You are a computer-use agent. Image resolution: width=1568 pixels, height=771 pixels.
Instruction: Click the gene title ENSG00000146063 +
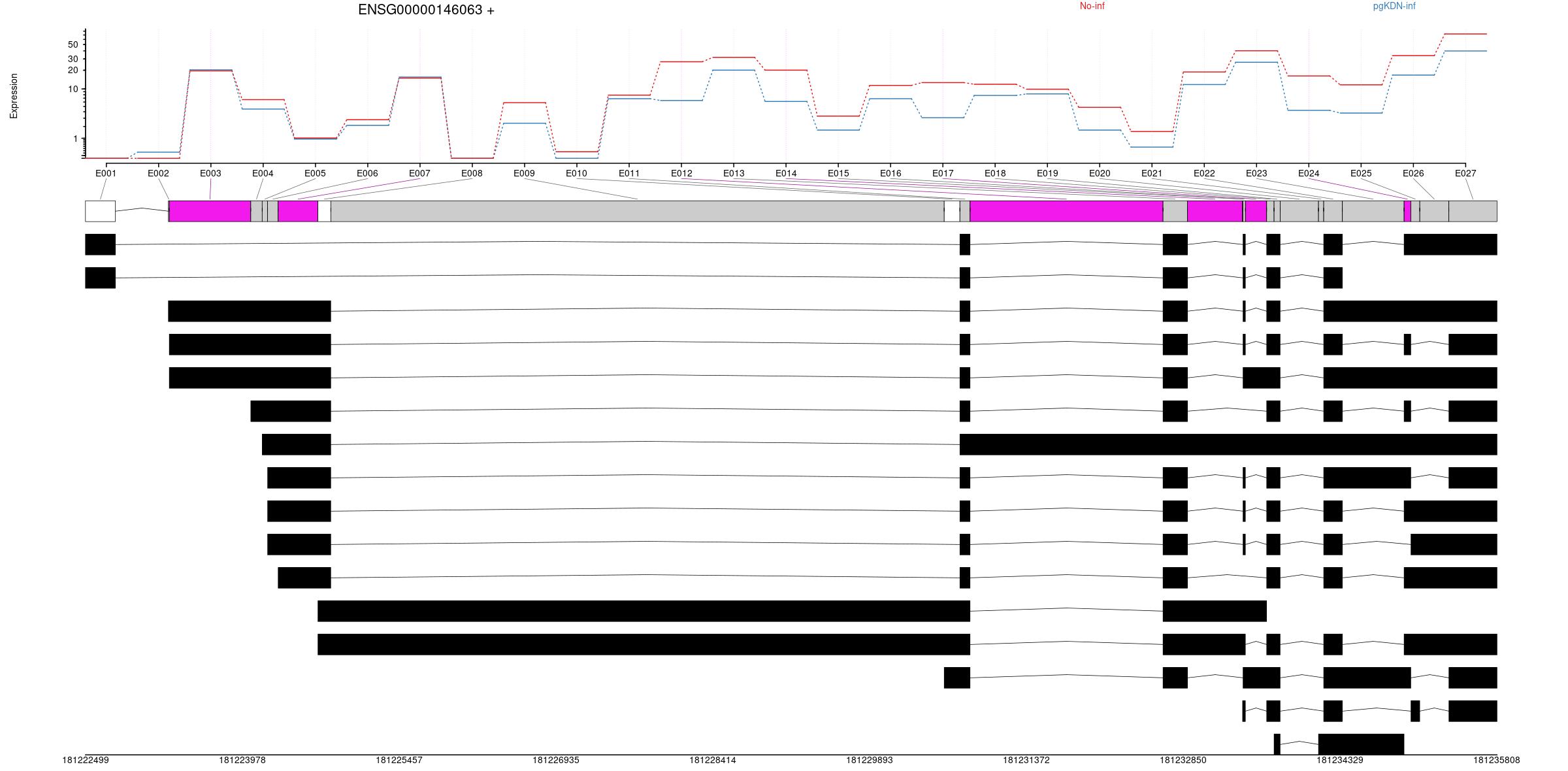(426, 10)
